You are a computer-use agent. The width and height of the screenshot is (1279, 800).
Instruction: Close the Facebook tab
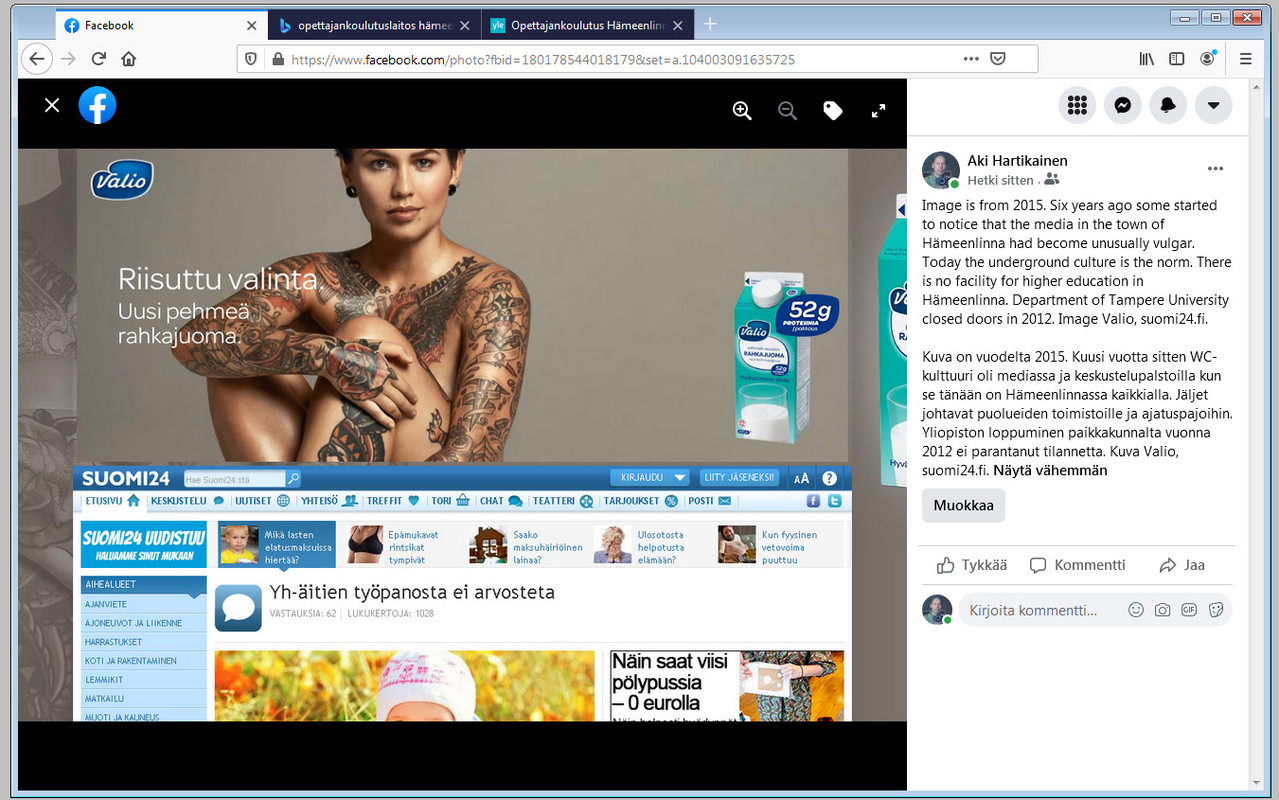251,26
